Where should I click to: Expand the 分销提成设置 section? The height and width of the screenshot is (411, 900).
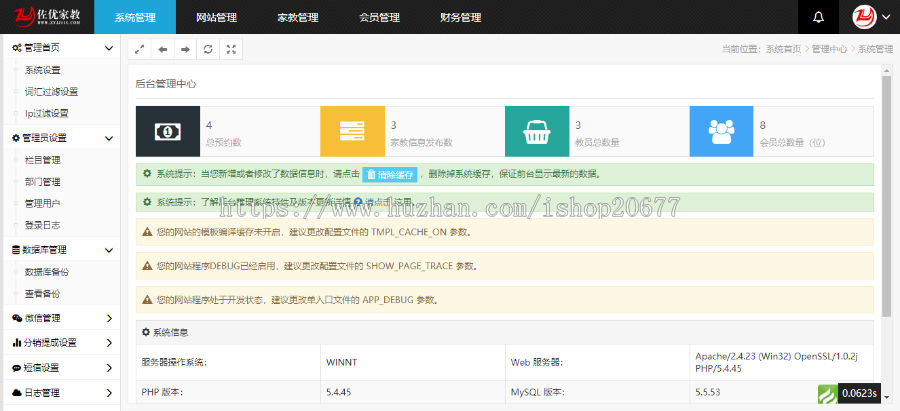click(60, 343)
